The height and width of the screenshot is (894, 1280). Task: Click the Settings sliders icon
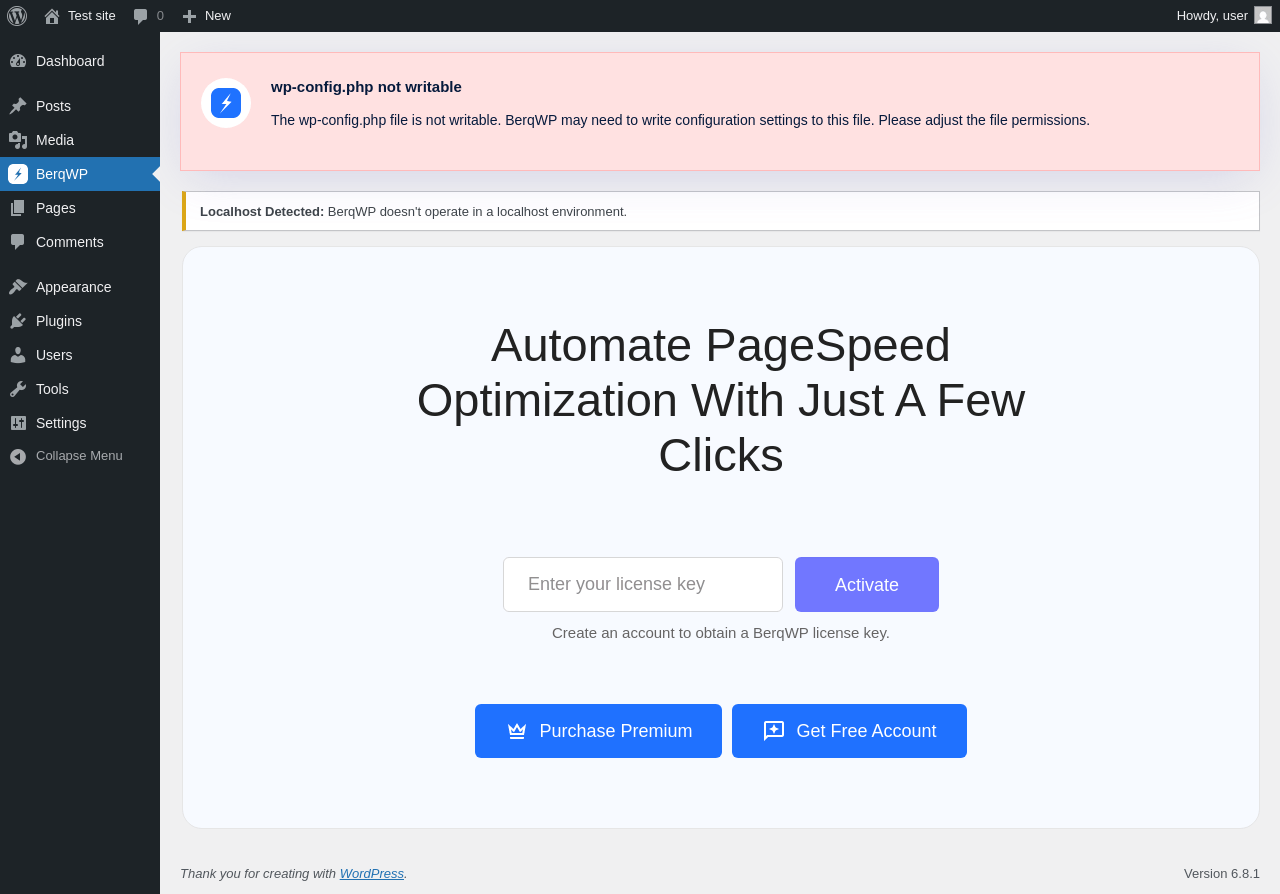coord(18,423)
